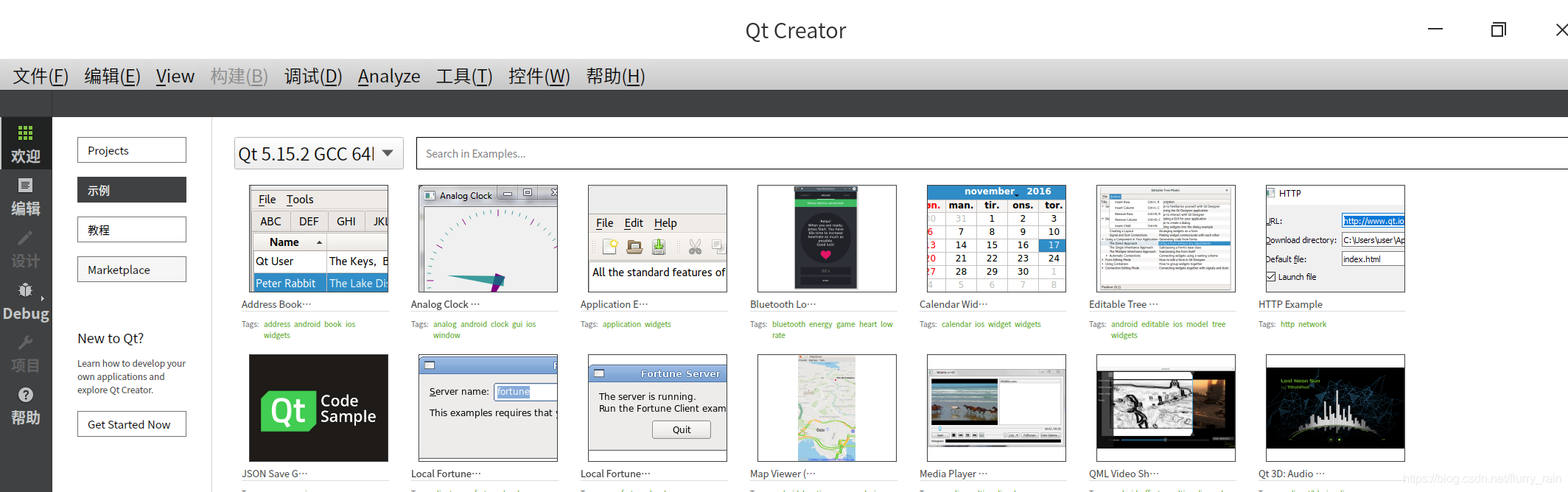Open the Local Fortune client thumbnail with Server name
1568x492 pixels.
coord(488,408)
